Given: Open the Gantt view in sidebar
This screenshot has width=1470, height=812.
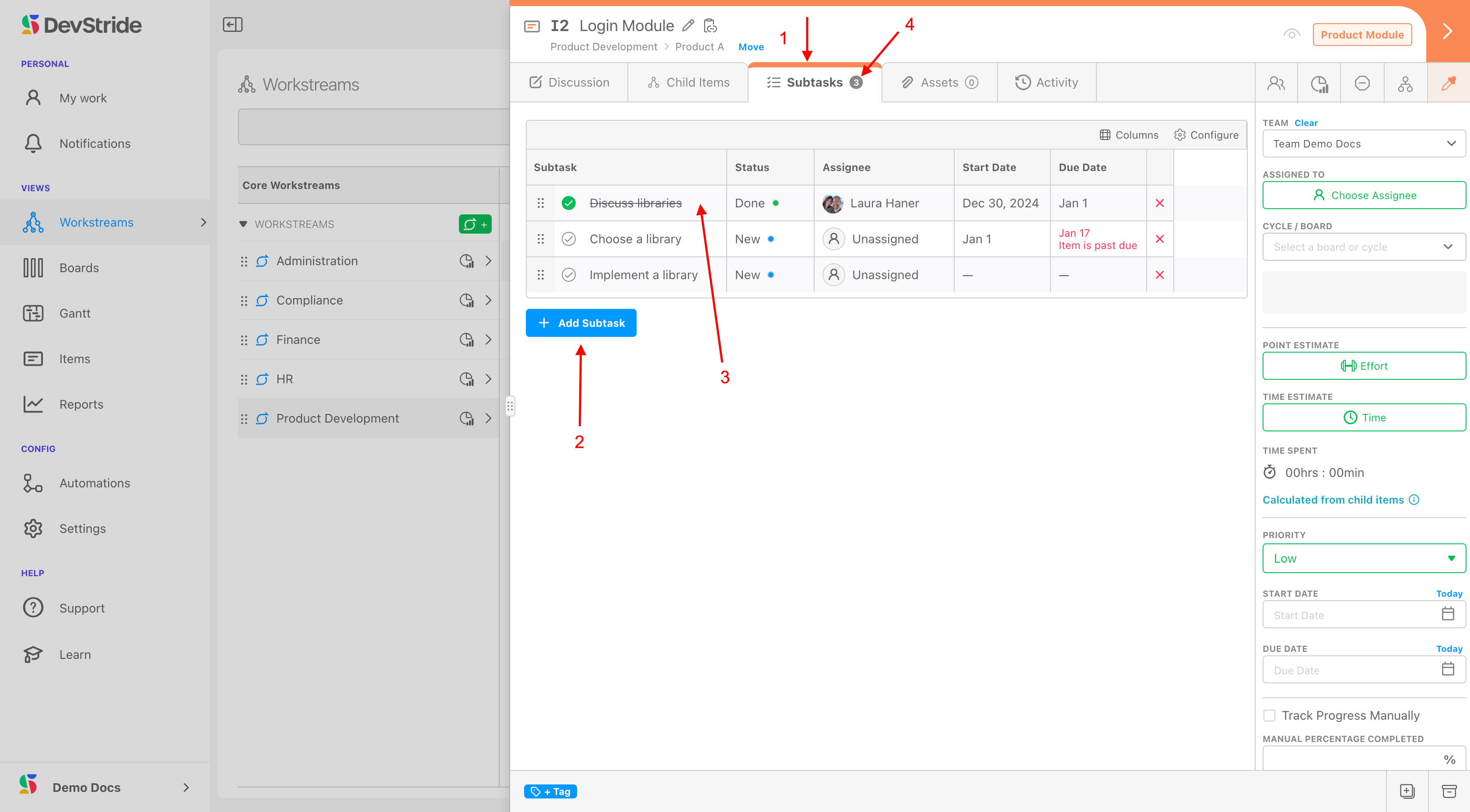Looking at the screenshot, I should coord(75,313).
